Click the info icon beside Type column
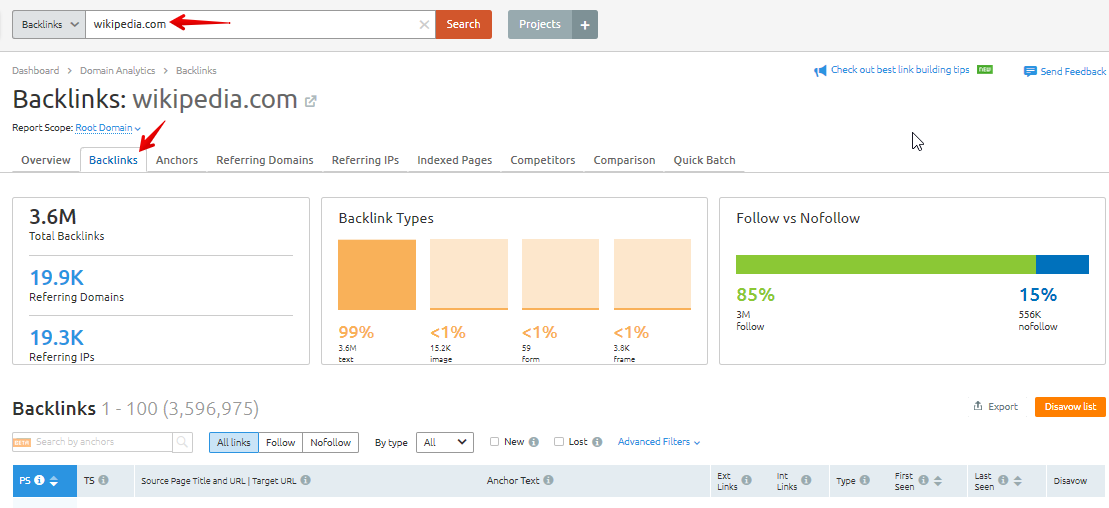The height and width of the screenshot is (508, 1109). (866, 480)
